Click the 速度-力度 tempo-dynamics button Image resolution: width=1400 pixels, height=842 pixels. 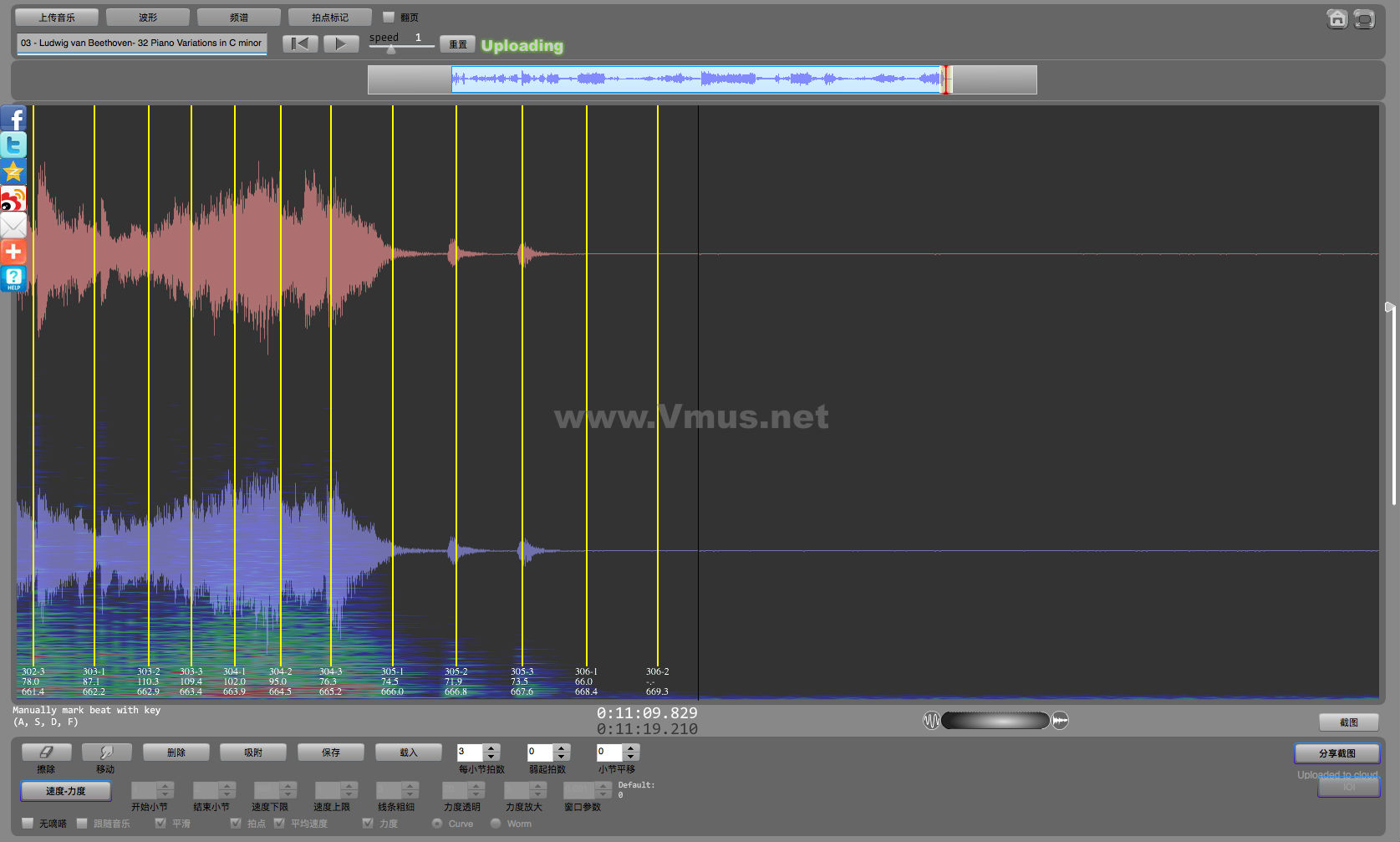(x=66, y=791)
